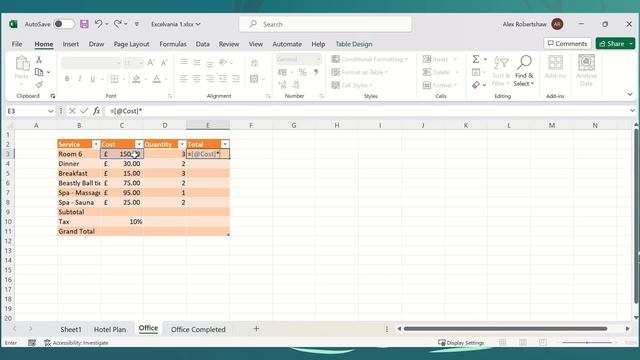This screenshot has width=640, height=360.
Task: Click the Sort & Filter icon
Action: click(x=501, y=71)
